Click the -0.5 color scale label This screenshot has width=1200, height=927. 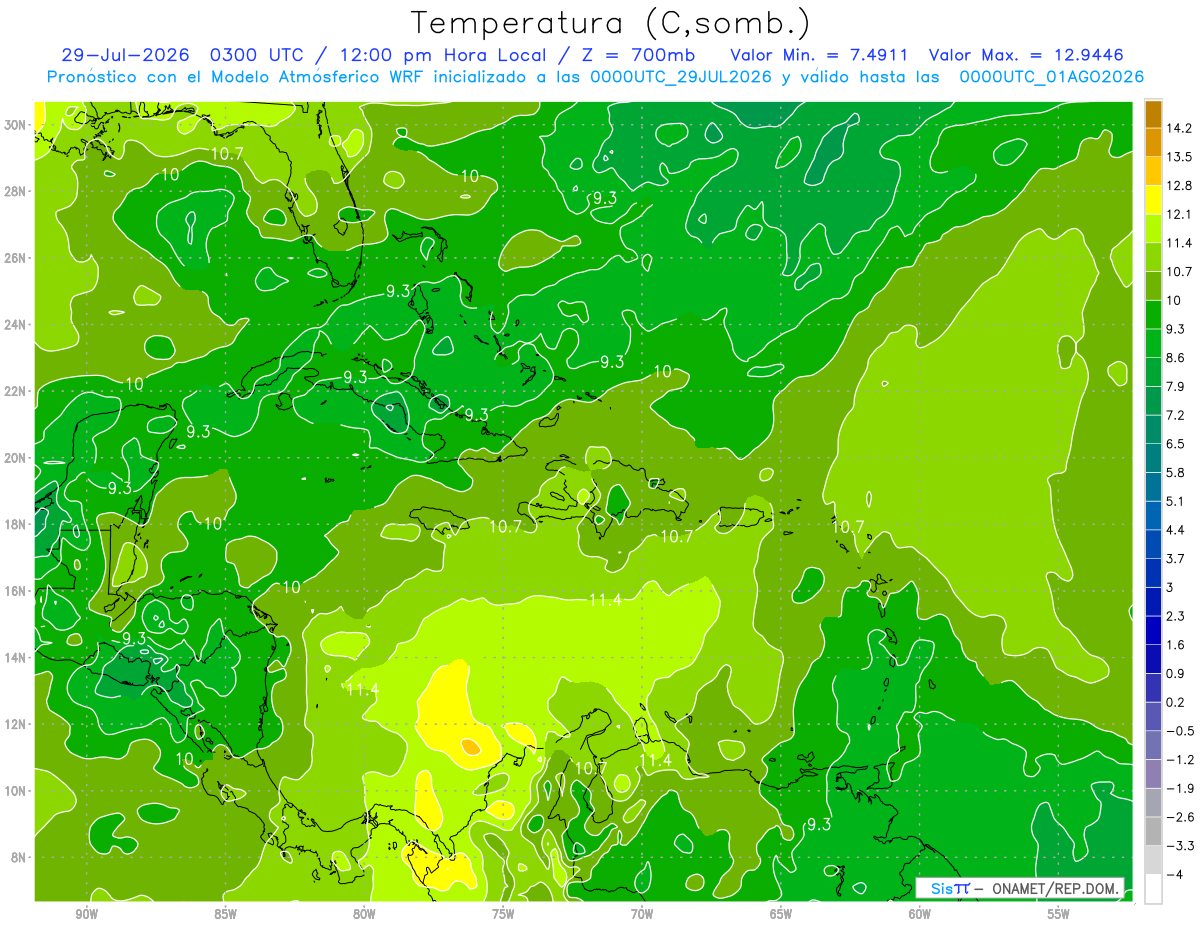pyautogui.click(x=1180, y=731)
